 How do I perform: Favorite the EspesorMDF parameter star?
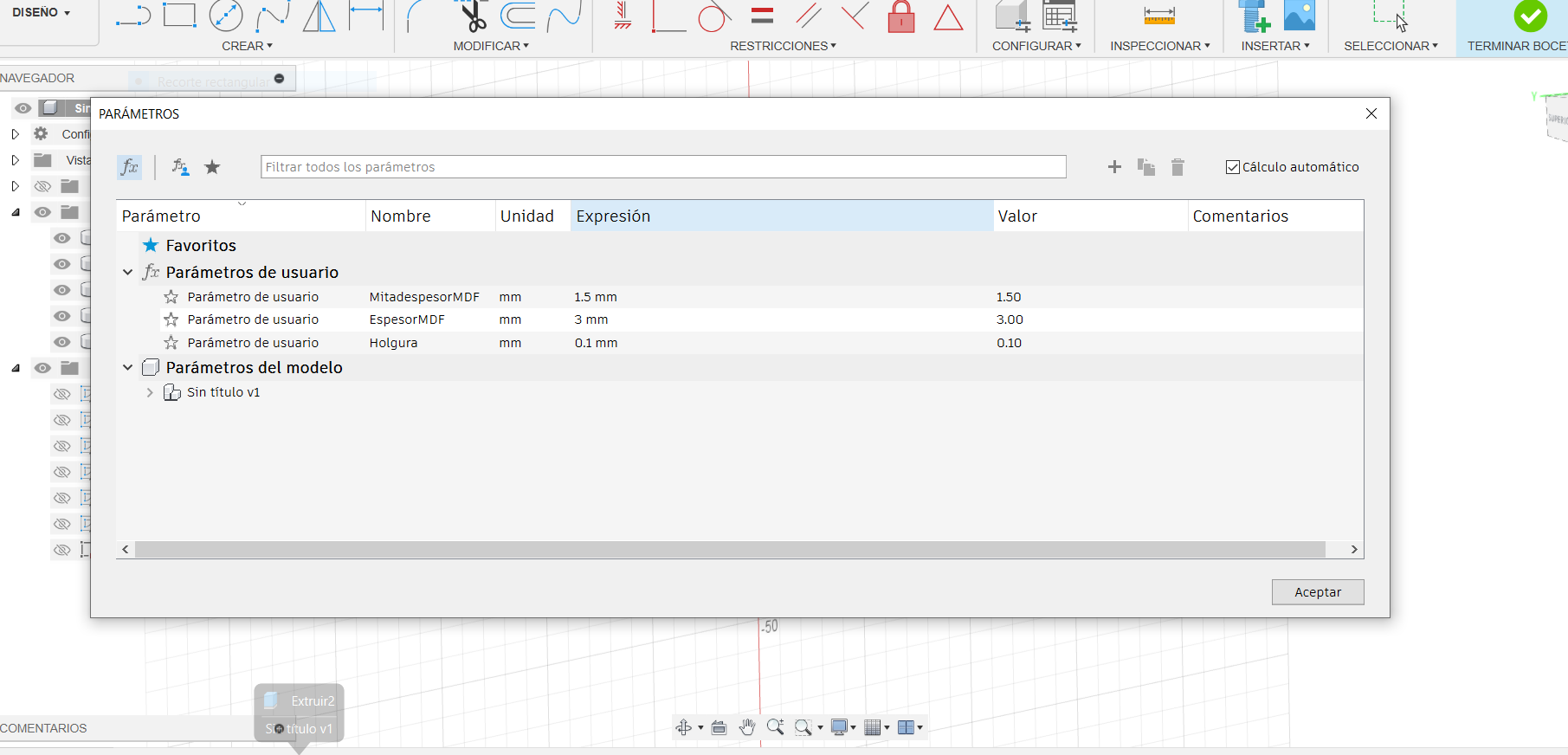pos(171,319)
